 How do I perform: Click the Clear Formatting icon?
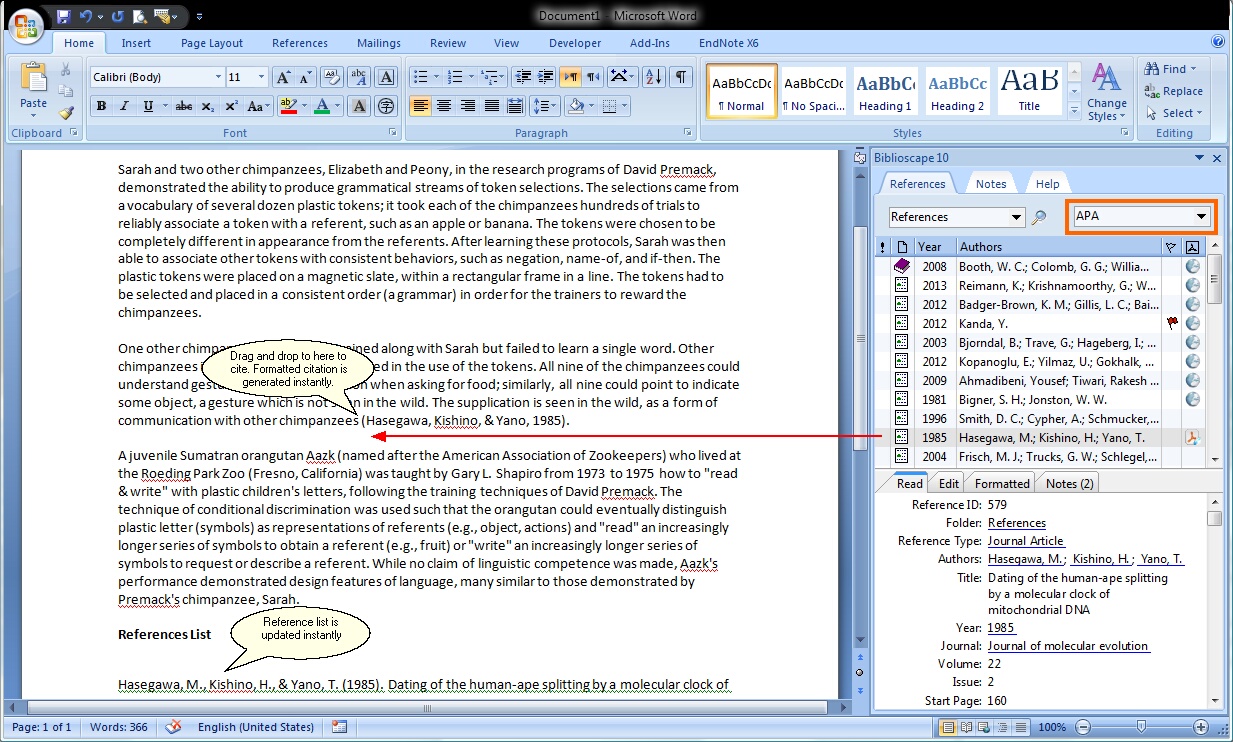pos(332,77)
